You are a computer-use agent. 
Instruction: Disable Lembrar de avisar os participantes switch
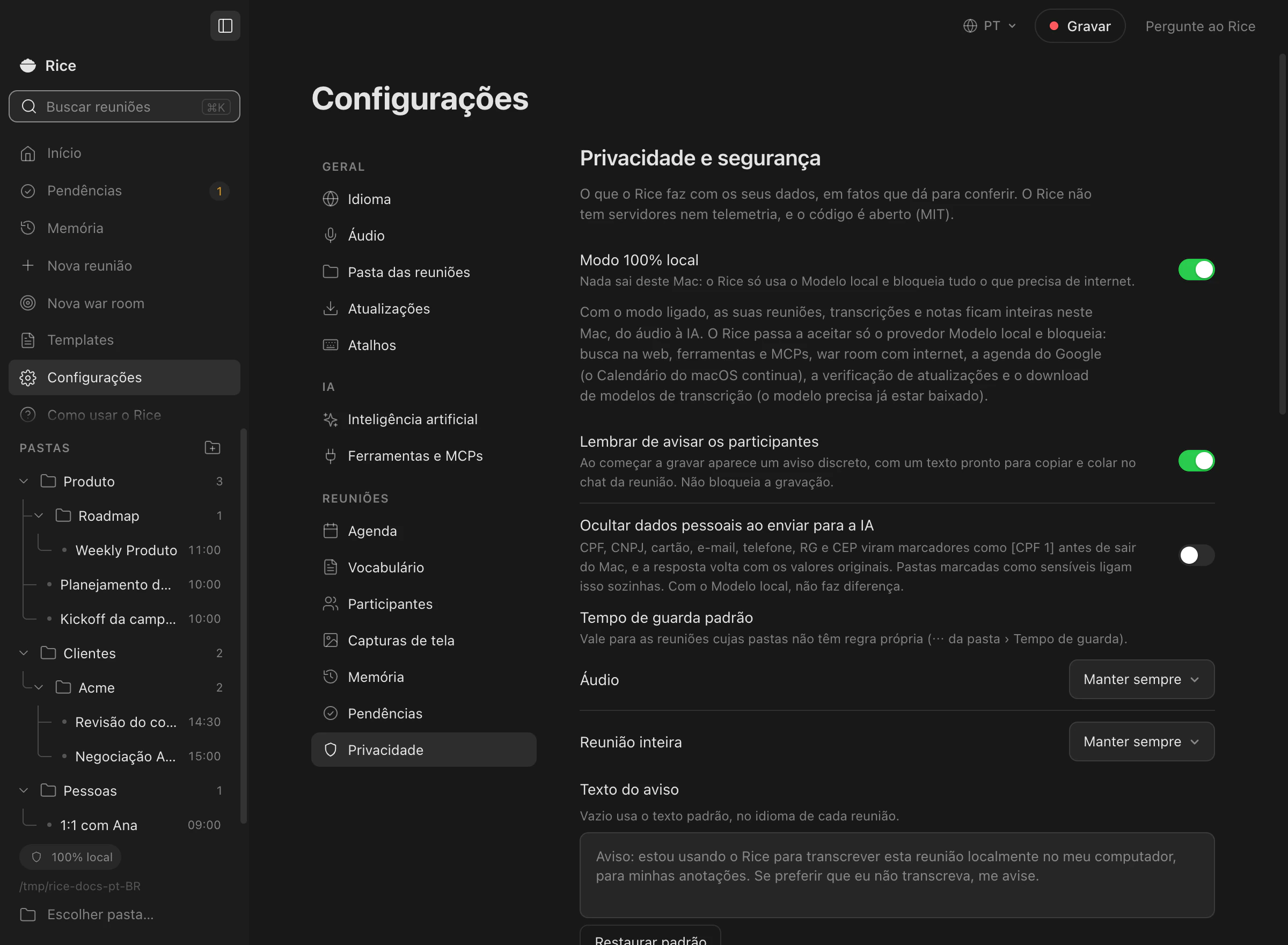coord(1196,461)
